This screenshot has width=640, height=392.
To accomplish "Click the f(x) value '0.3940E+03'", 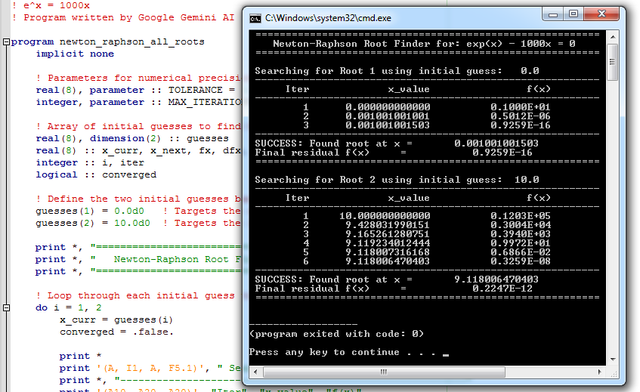I will click(x=520, y=234).
